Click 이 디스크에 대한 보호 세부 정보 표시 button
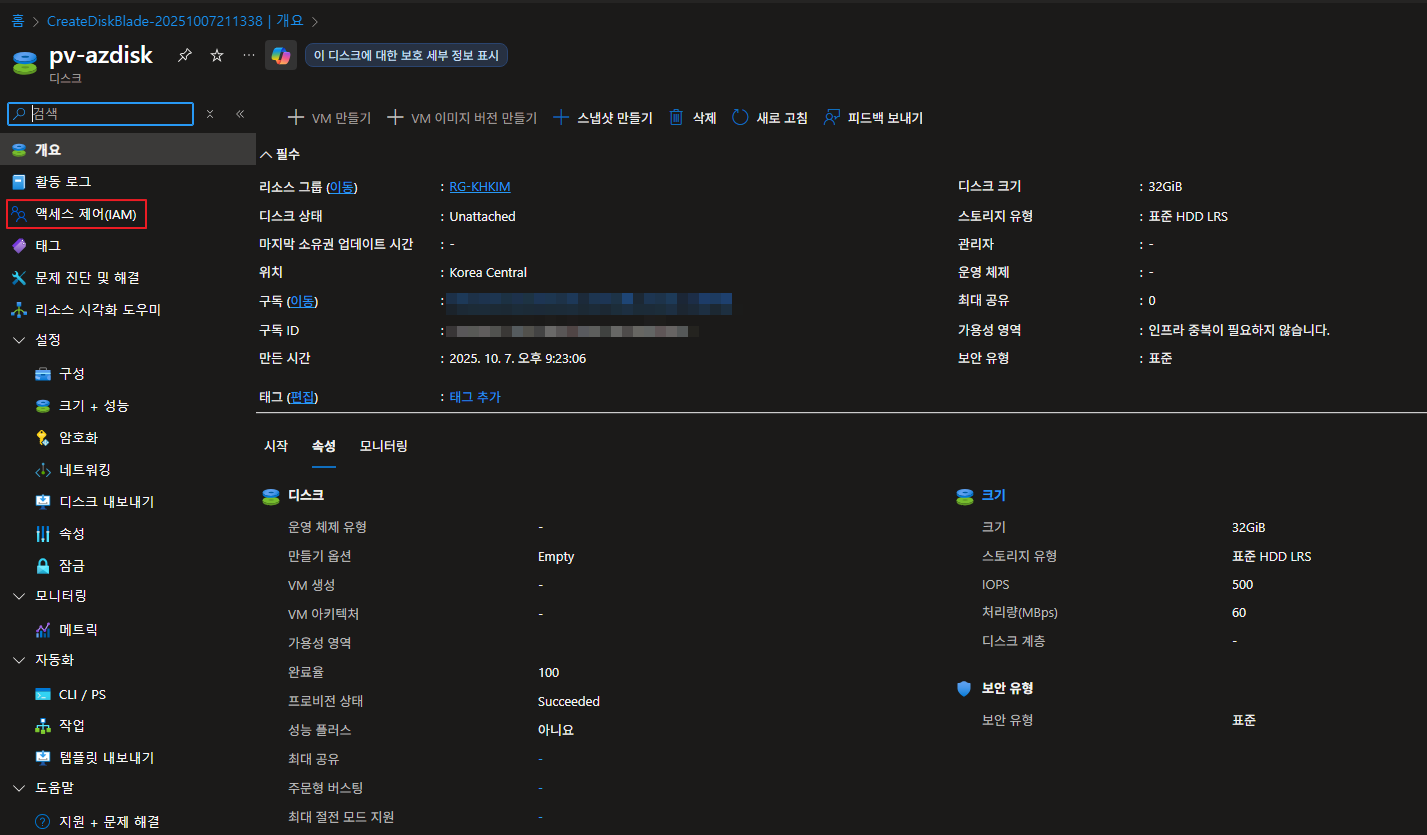The height and width of the screenshot is (835, 1427). point(406,56)
